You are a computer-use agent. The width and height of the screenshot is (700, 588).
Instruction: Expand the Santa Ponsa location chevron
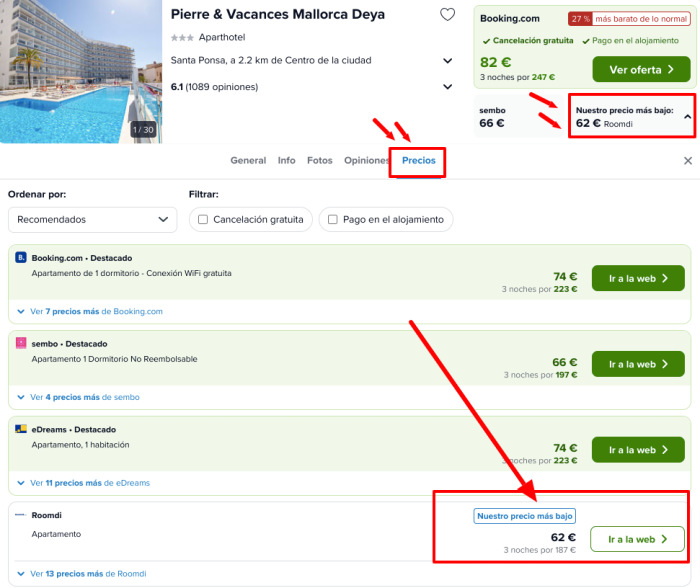[x=447, y=61]
